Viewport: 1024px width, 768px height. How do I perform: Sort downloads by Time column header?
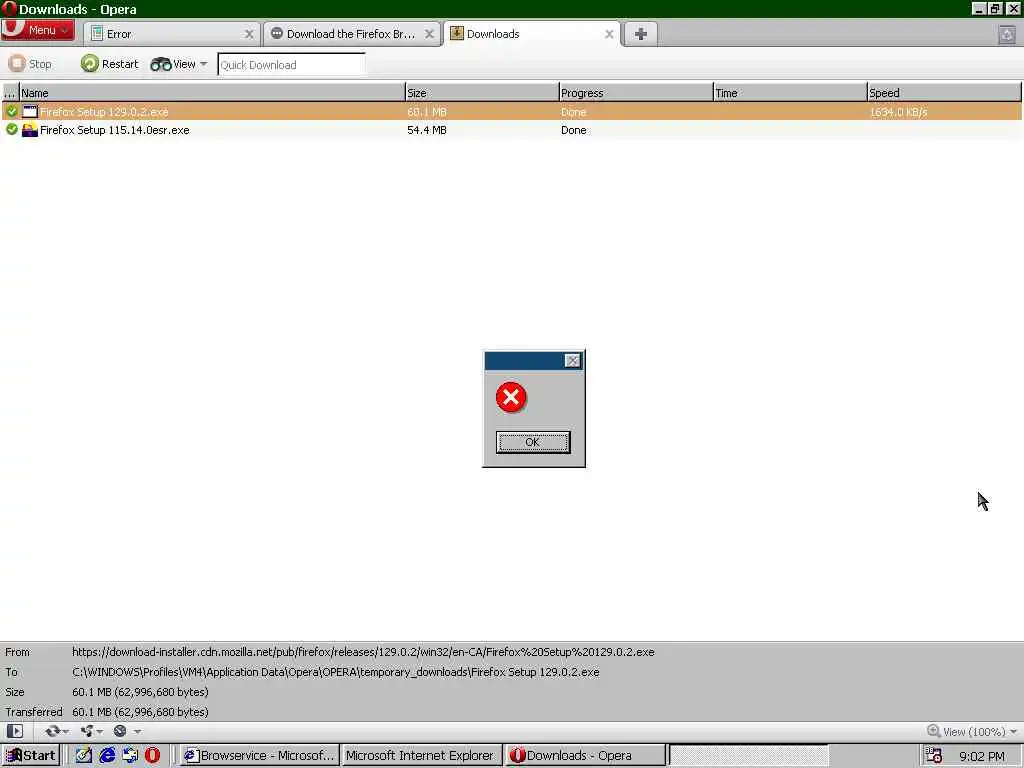(x=790, y=93)
